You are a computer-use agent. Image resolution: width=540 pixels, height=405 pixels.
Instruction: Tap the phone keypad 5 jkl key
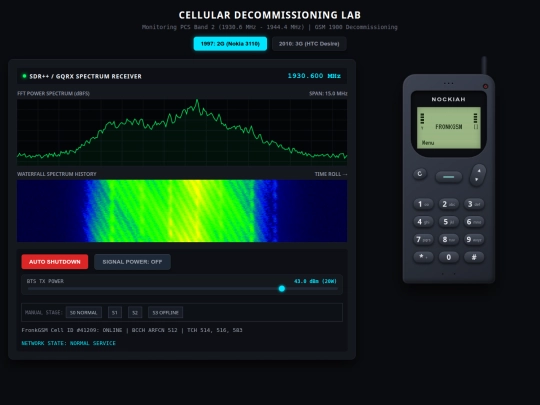[x=448, y=222]
